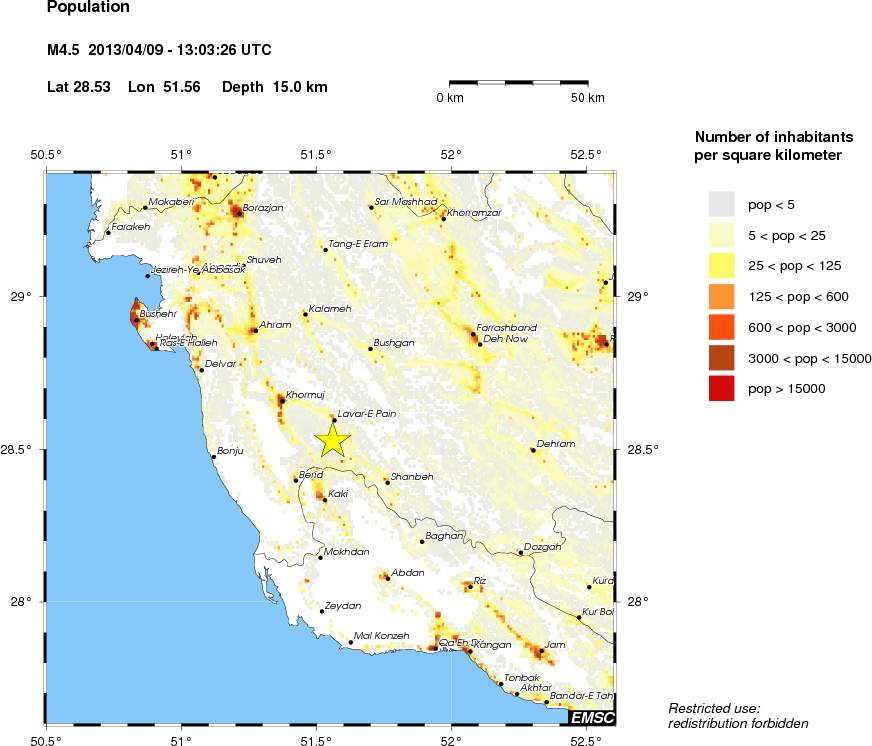
Task: Select the Jam city marker
Action: [541, 651]
